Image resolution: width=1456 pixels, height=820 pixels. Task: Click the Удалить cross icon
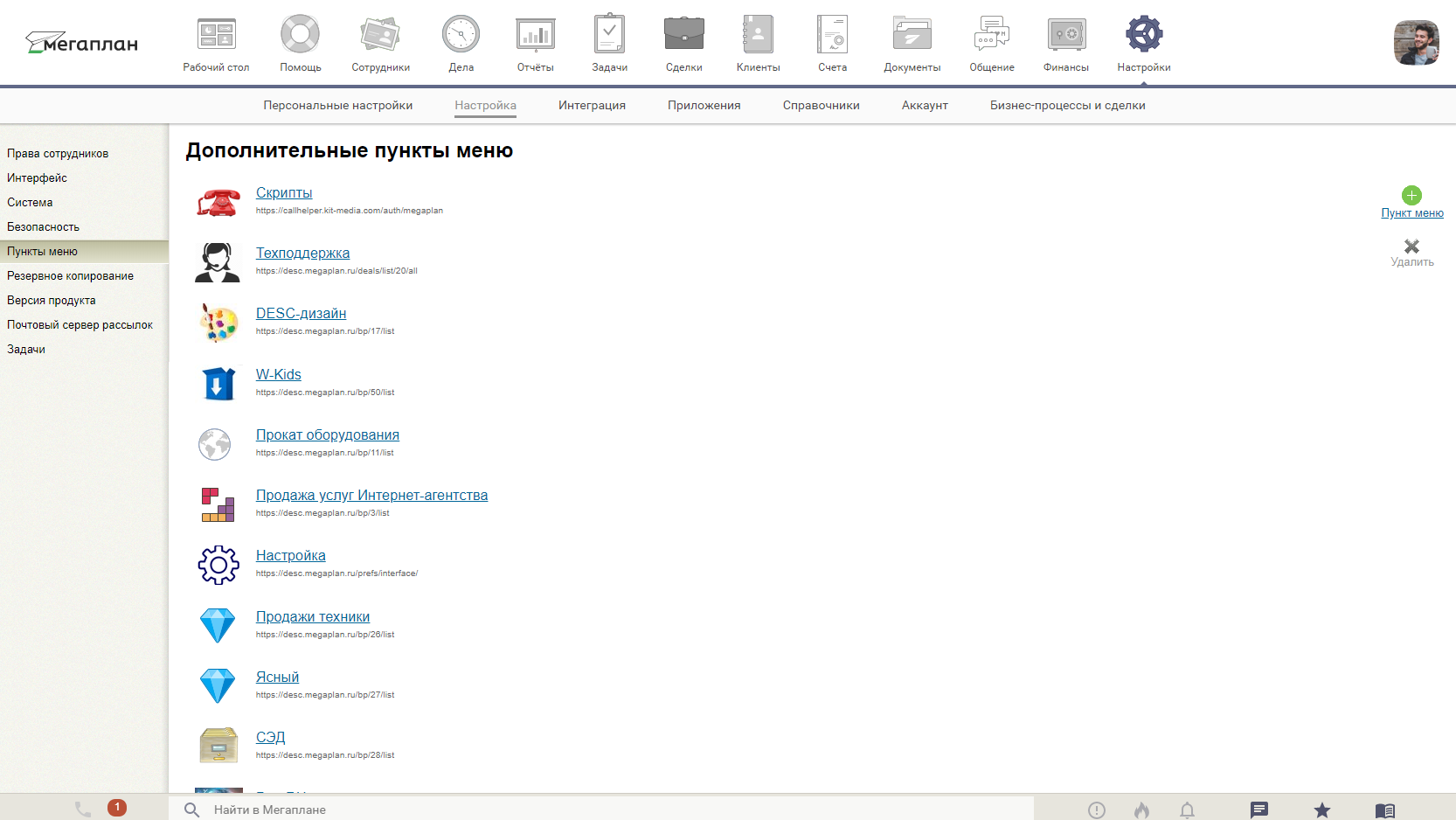[1411, 247]
